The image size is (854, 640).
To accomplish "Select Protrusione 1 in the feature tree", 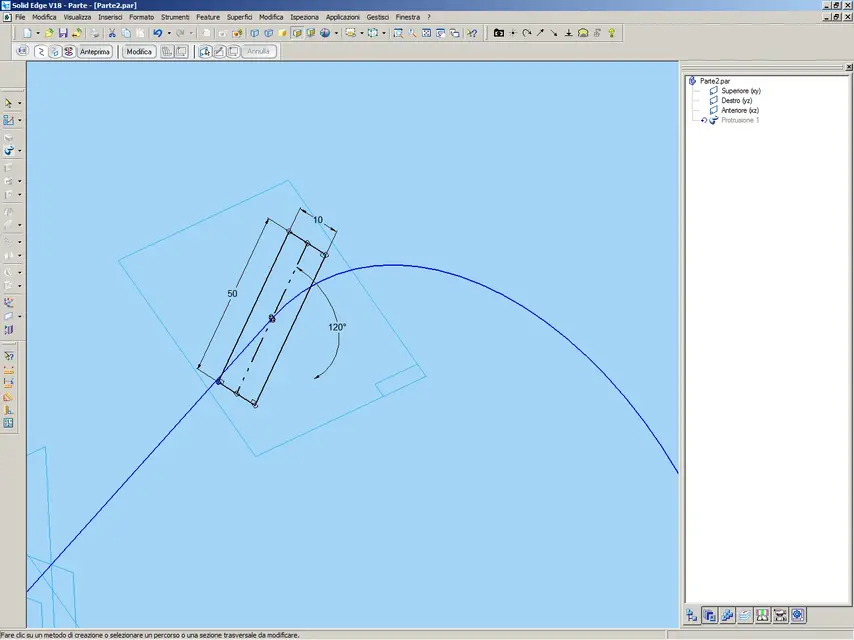I will pyautogui.click(x=740, y=120).
